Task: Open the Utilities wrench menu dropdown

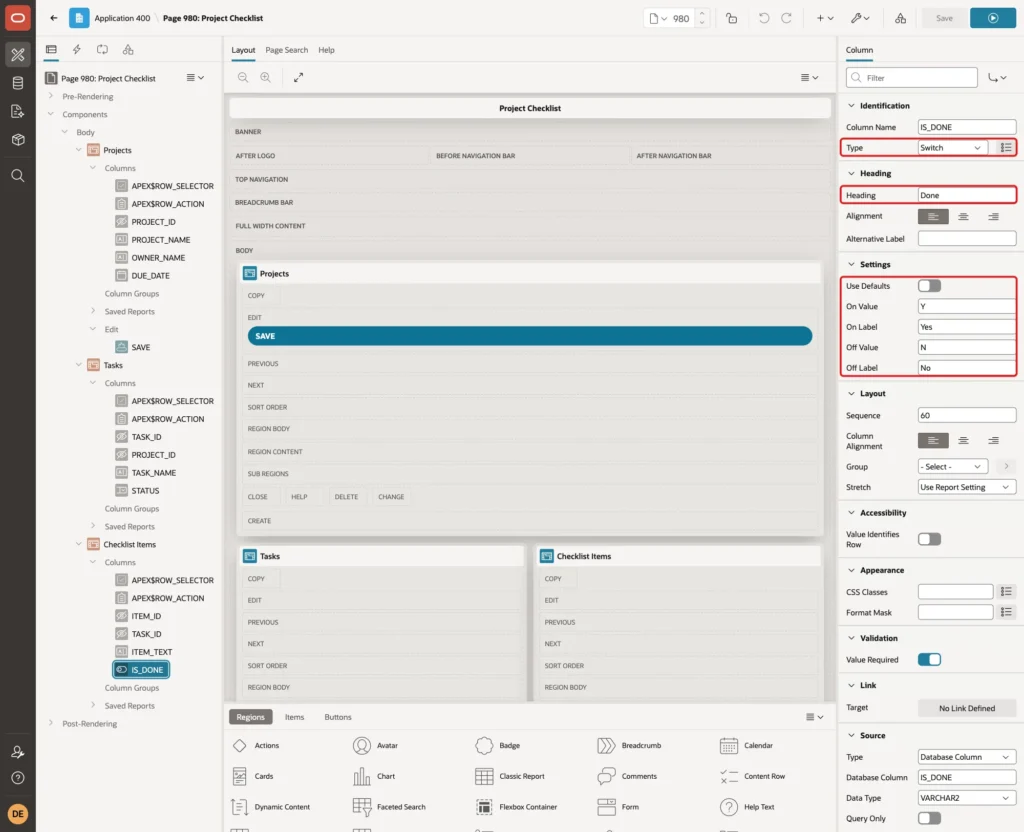Action: point(859,18)
